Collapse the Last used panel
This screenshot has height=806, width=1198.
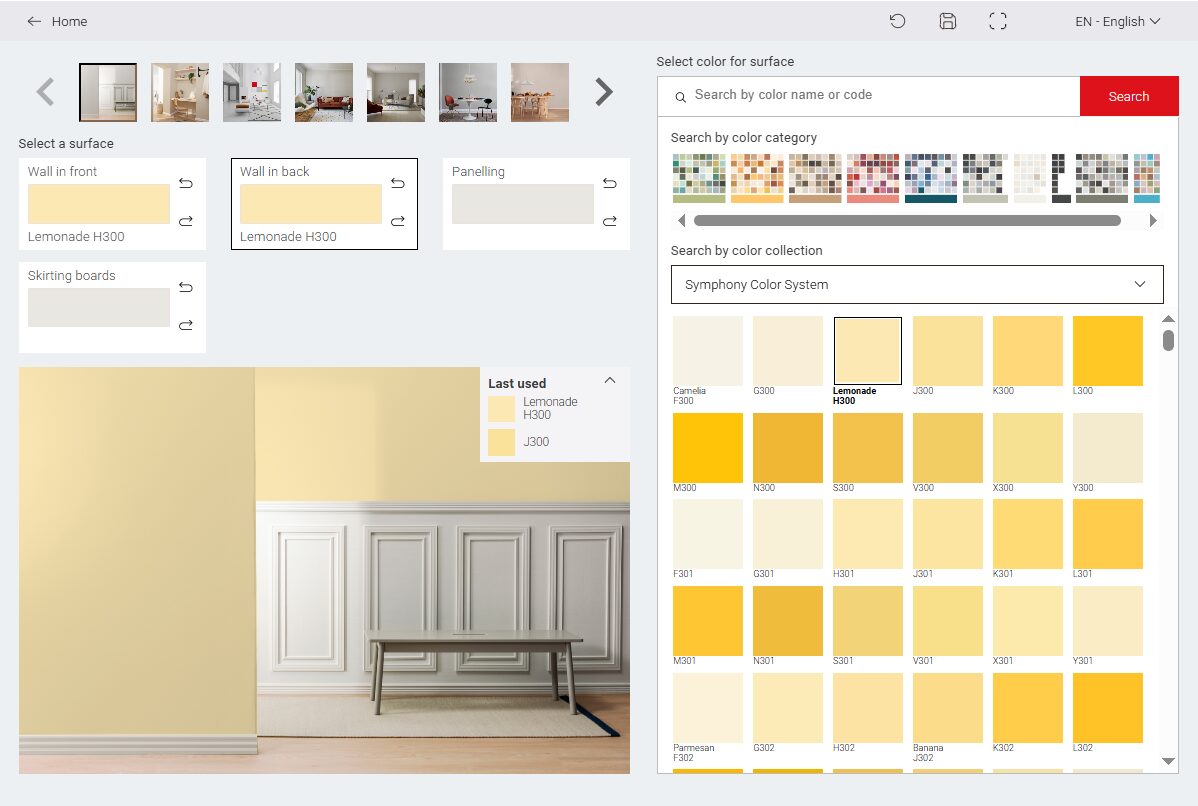tap(610, 381)
